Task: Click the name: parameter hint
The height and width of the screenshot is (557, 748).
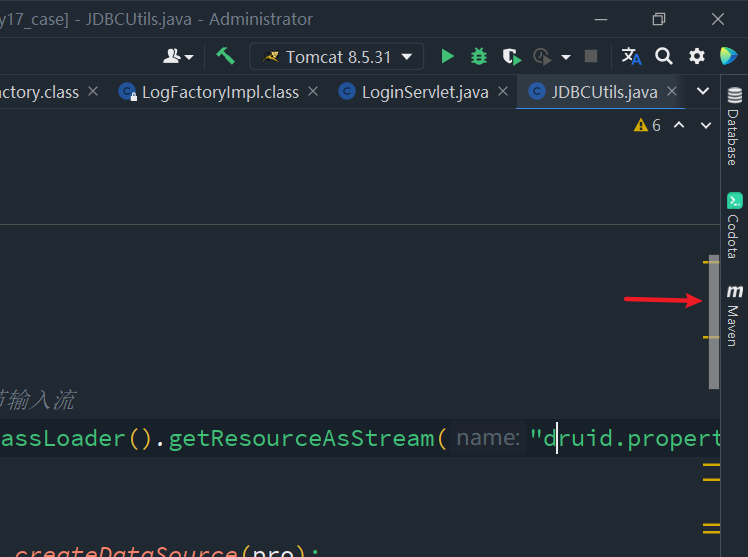Action: [488, 438]
